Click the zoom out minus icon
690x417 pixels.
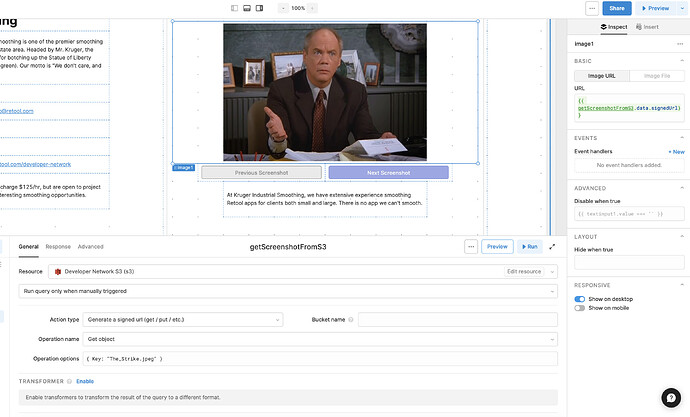[283, 8]
